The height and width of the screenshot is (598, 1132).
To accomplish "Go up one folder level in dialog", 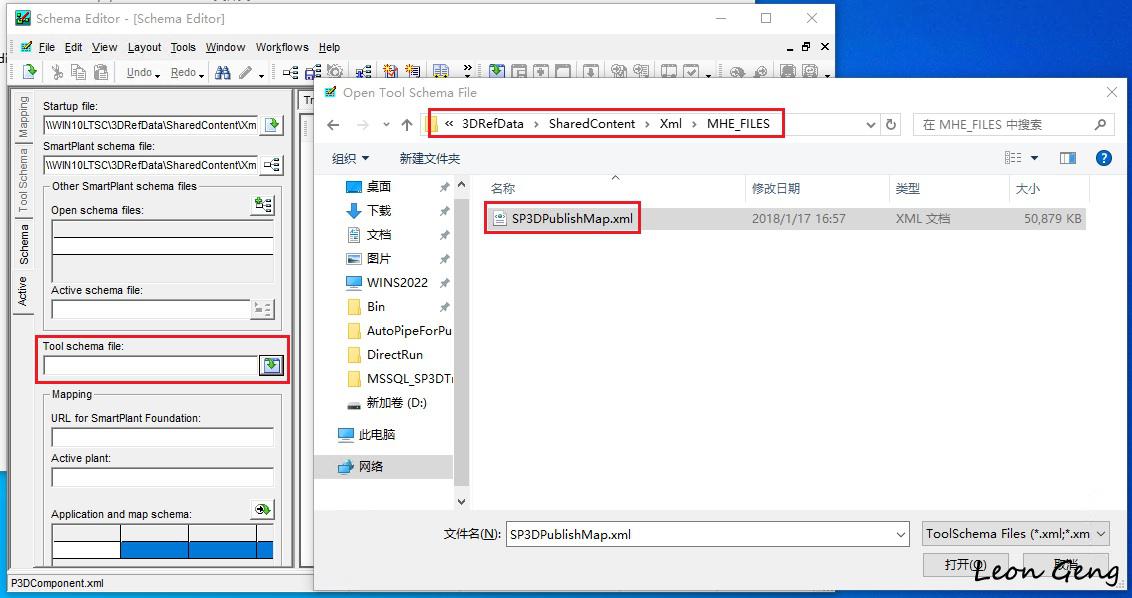I will [406, 124].
